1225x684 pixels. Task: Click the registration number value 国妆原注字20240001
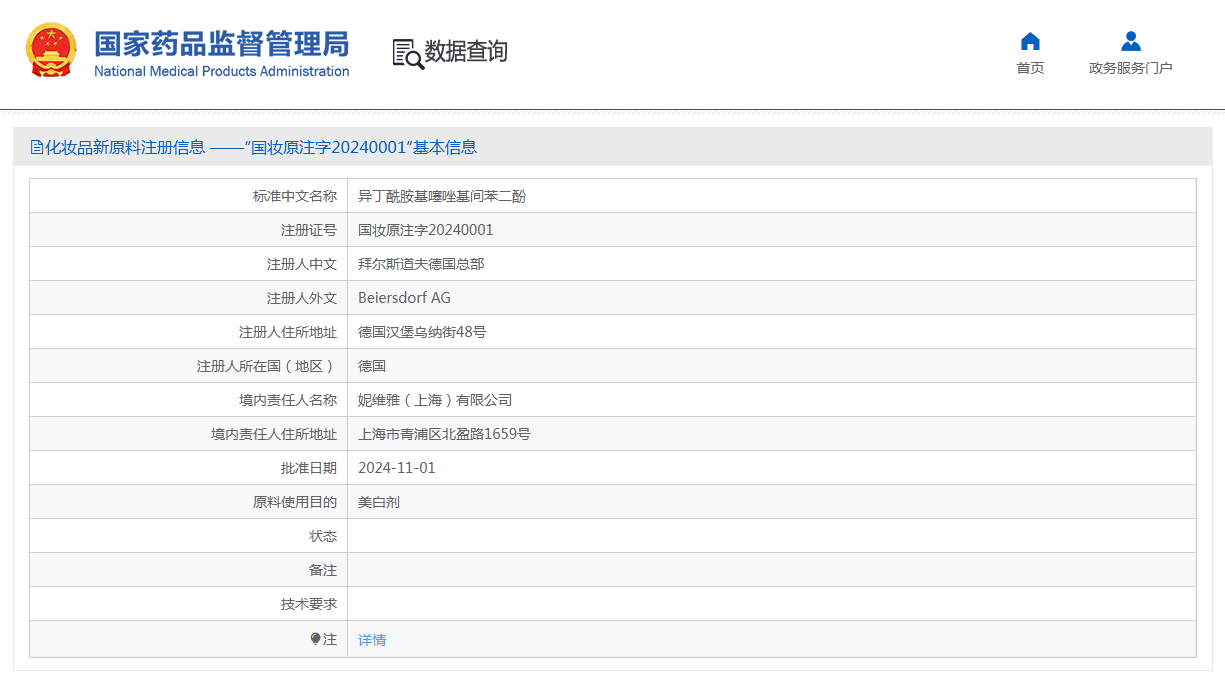click(x=425, y=230)
